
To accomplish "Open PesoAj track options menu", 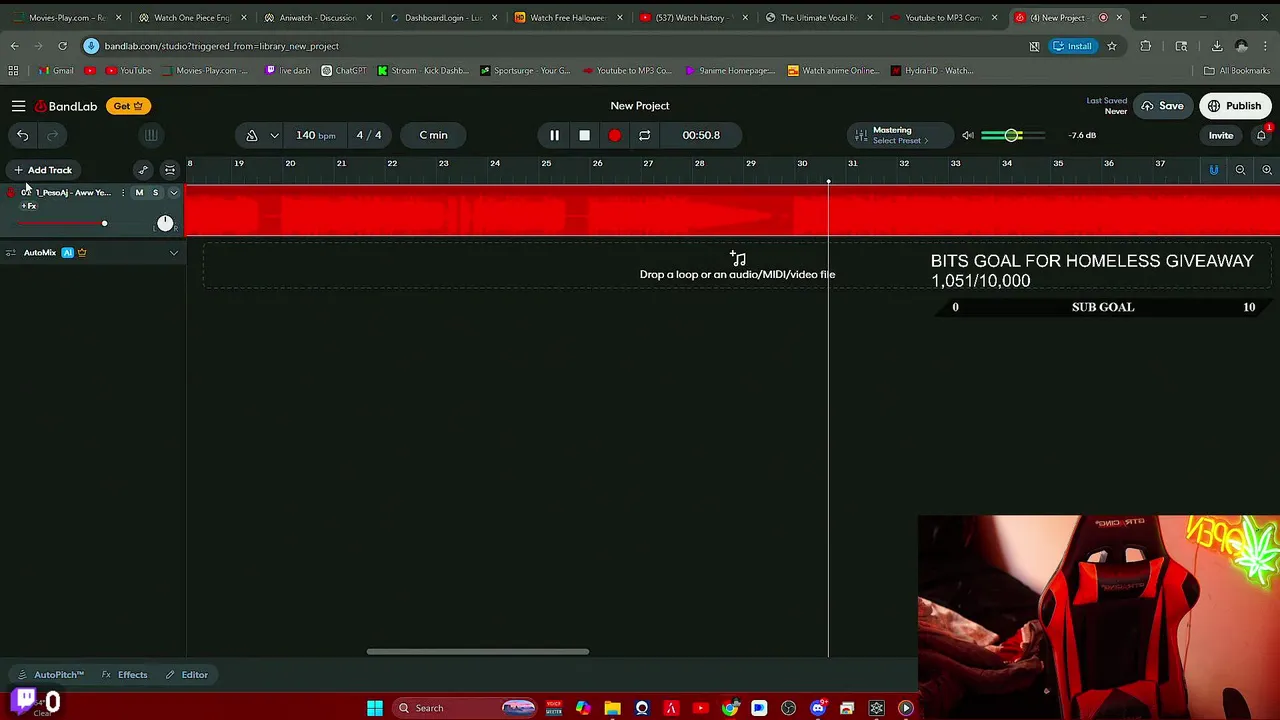I will click(x=123, y=192).
